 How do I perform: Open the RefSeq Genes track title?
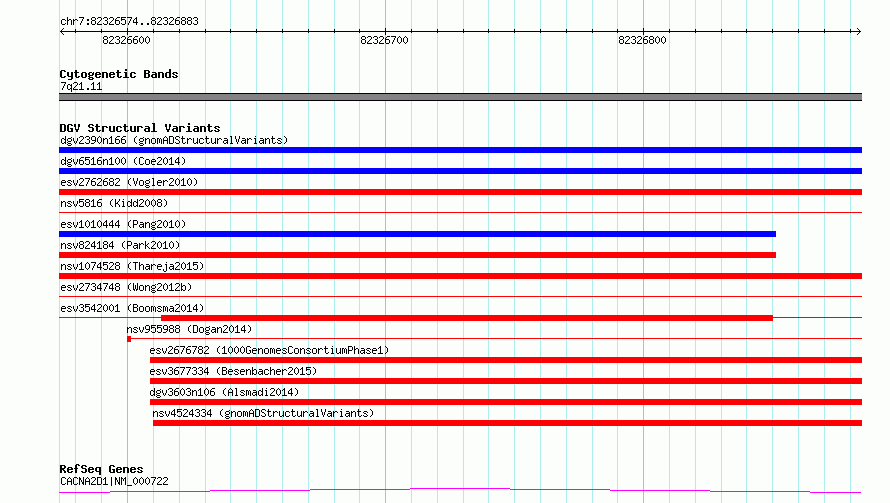[101, 469]
